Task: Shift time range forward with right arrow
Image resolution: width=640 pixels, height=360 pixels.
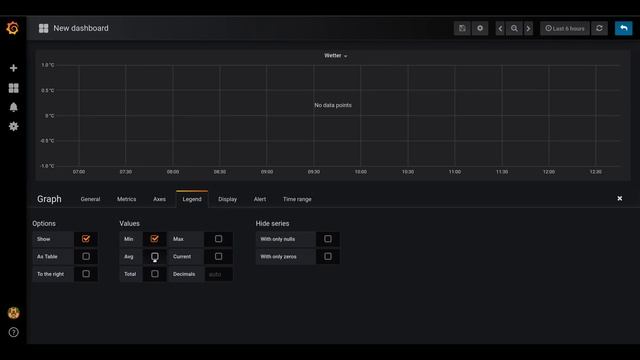Action: pos(529,28)
